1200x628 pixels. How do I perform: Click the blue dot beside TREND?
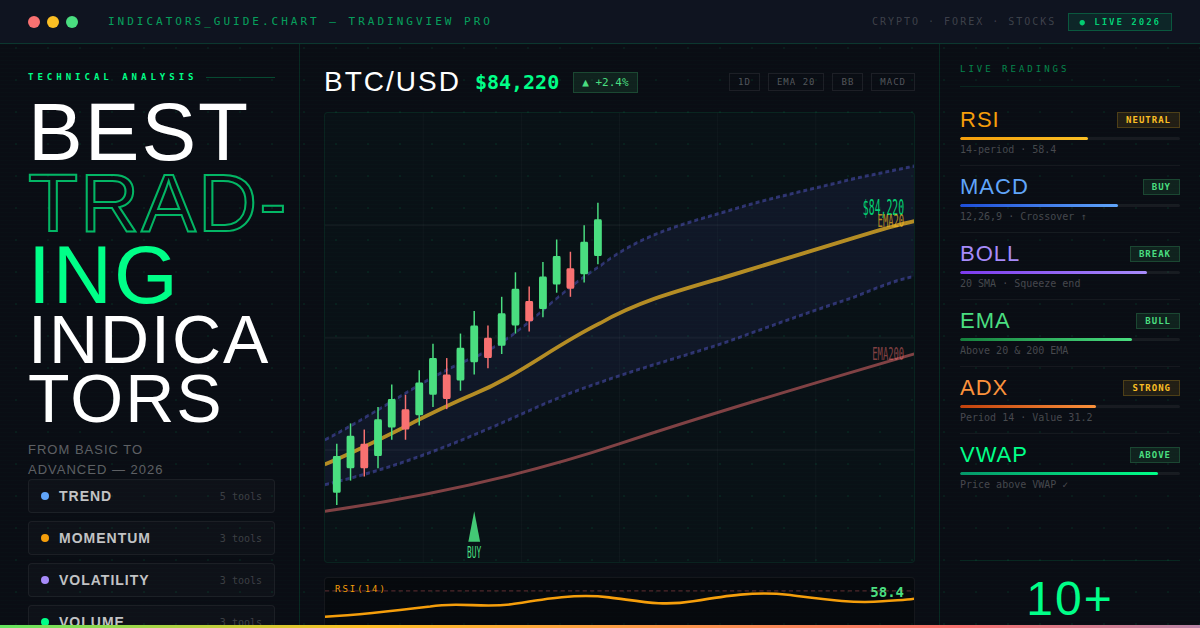tap(45, 496)
